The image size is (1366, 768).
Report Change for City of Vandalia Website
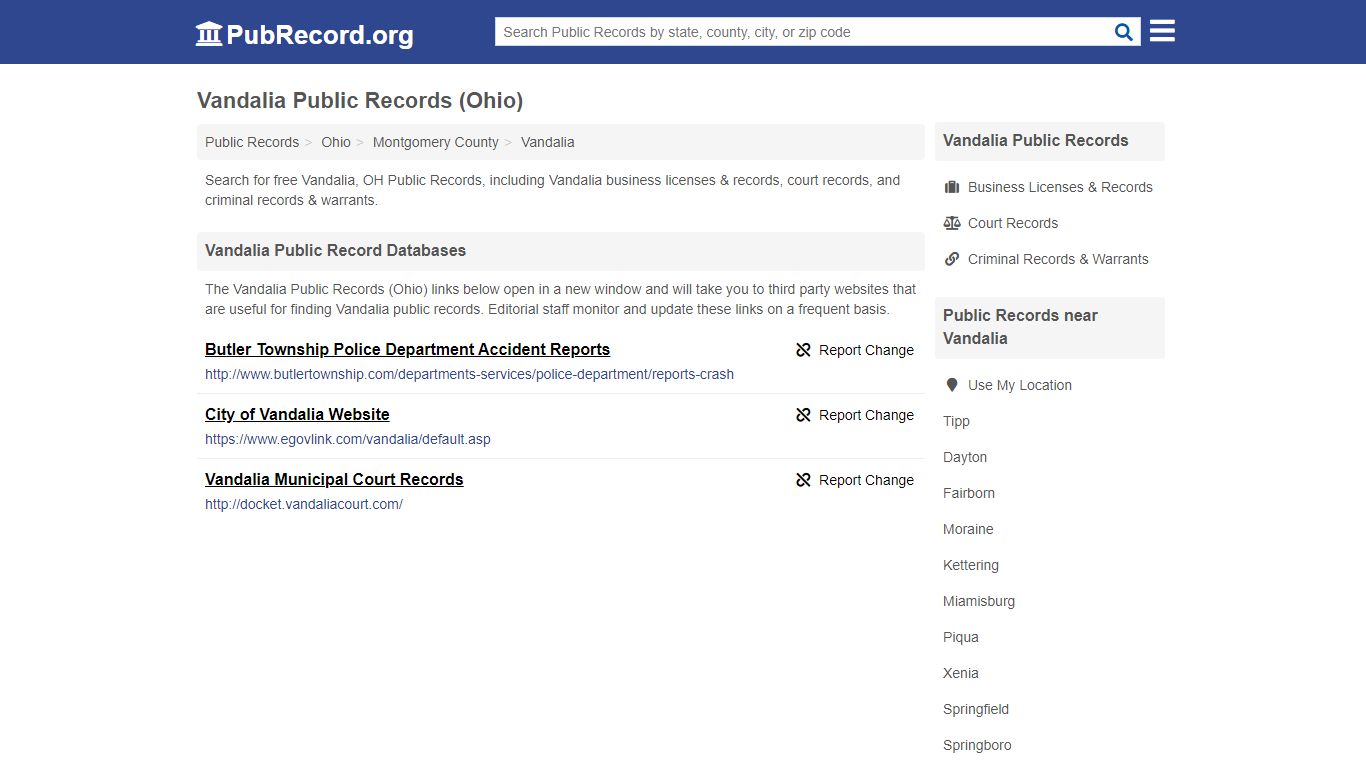(x=855, y=415)
